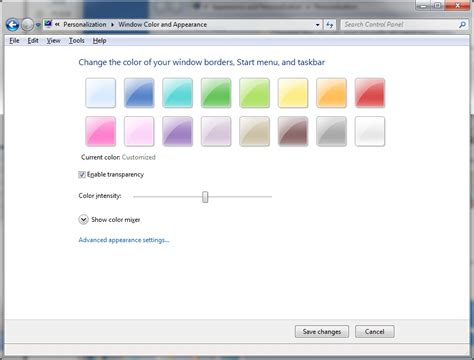Select the lime green color swatch

[254, 93]
